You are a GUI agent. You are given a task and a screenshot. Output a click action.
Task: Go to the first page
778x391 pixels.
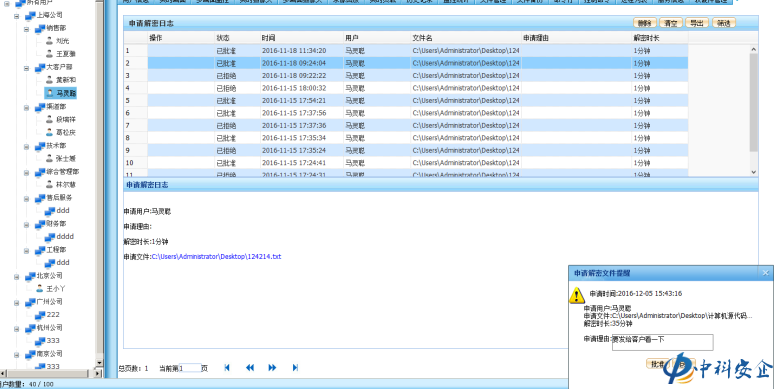(227, 368)
